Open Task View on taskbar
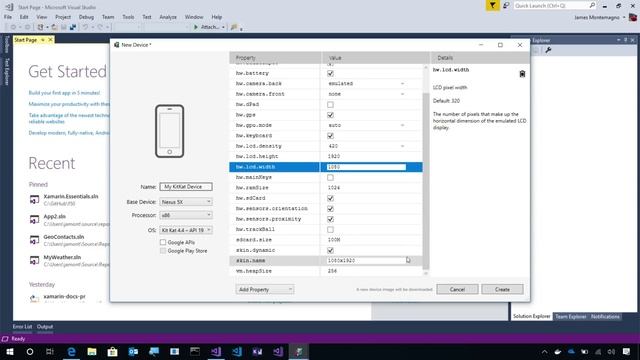 [x=50, y=351]
